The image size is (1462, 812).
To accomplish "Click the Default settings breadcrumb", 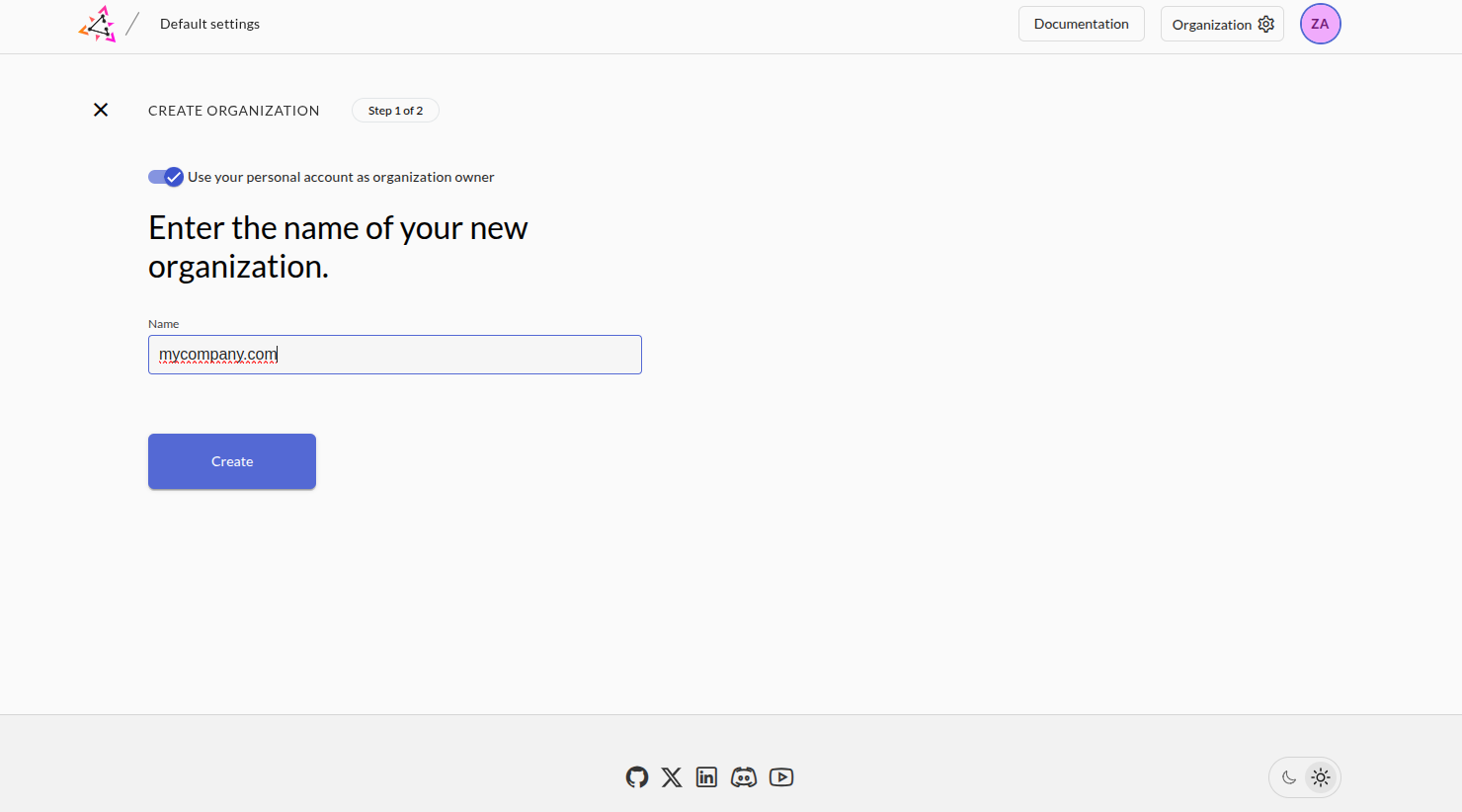I will tap(209, 24).
